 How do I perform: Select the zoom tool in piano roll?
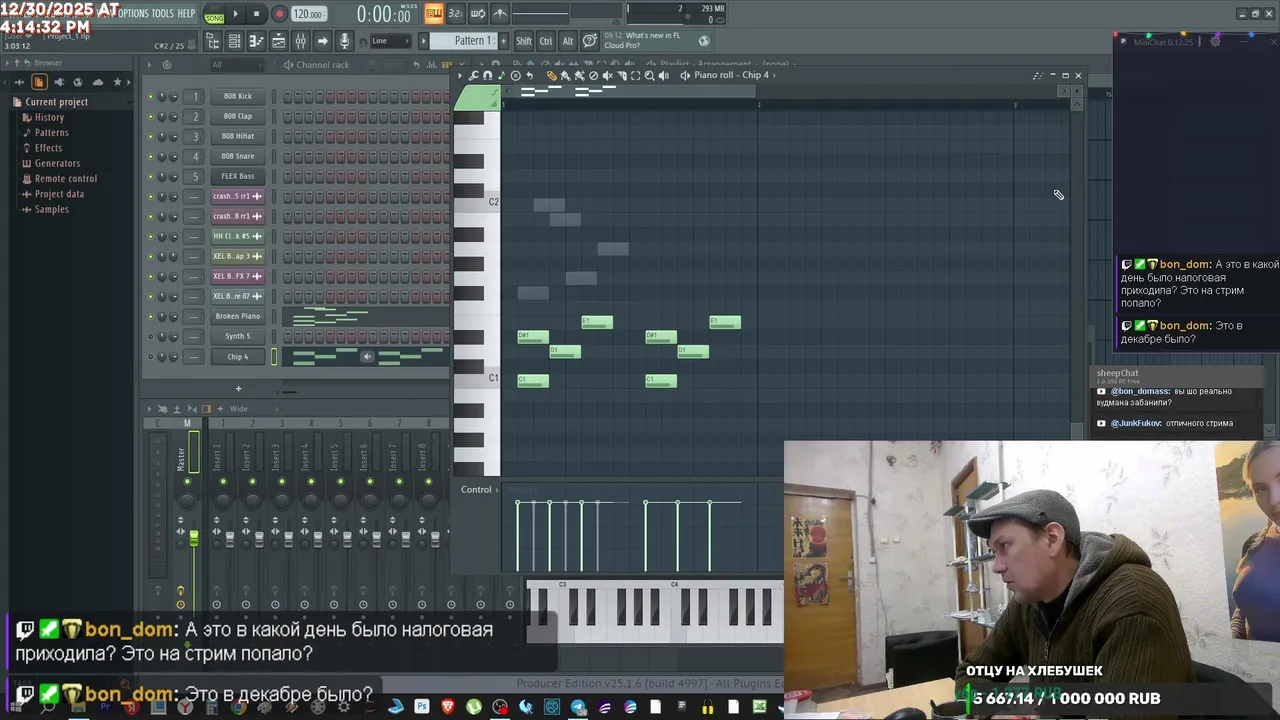[649, 75]
